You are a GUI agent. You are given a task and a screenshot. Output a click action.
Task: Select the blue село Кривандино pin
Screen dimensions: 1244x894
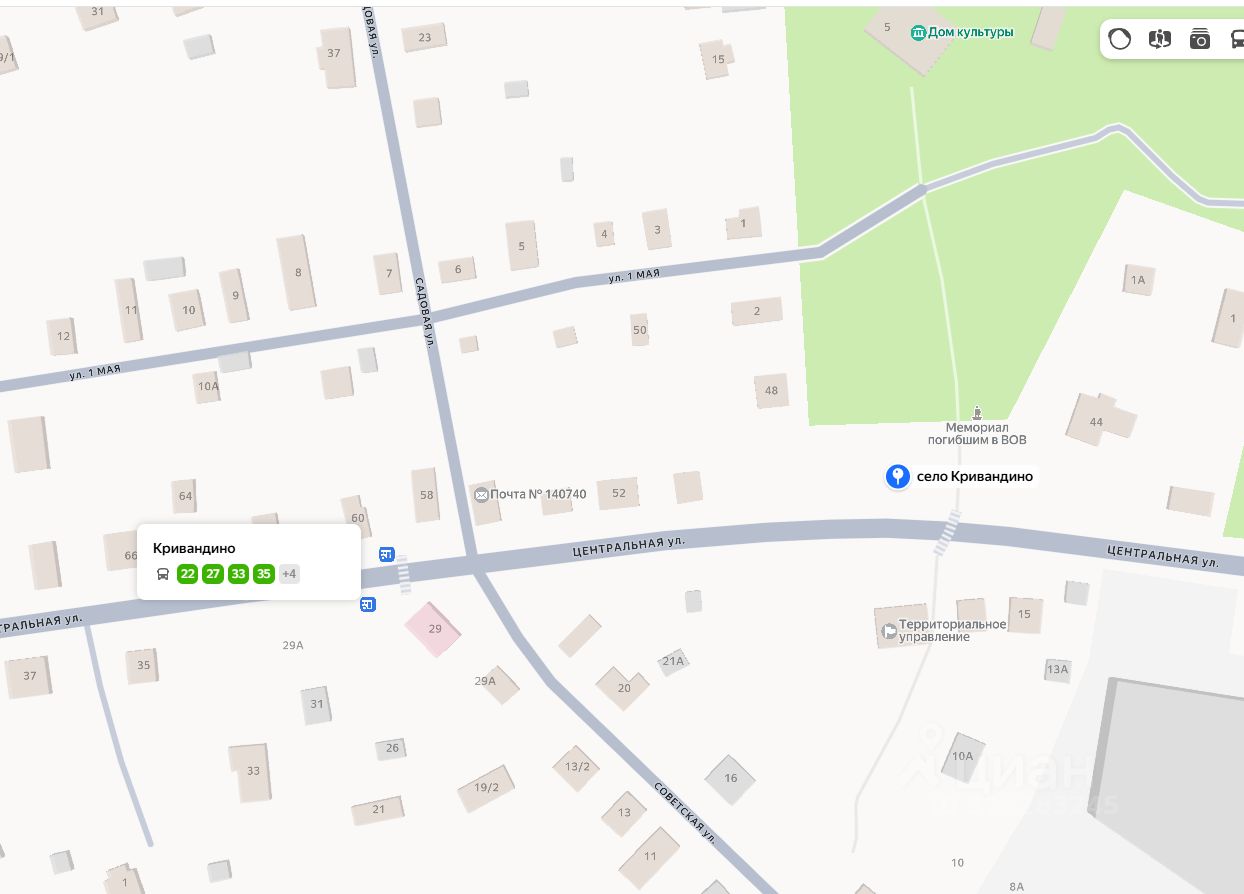tap(897, 476)
